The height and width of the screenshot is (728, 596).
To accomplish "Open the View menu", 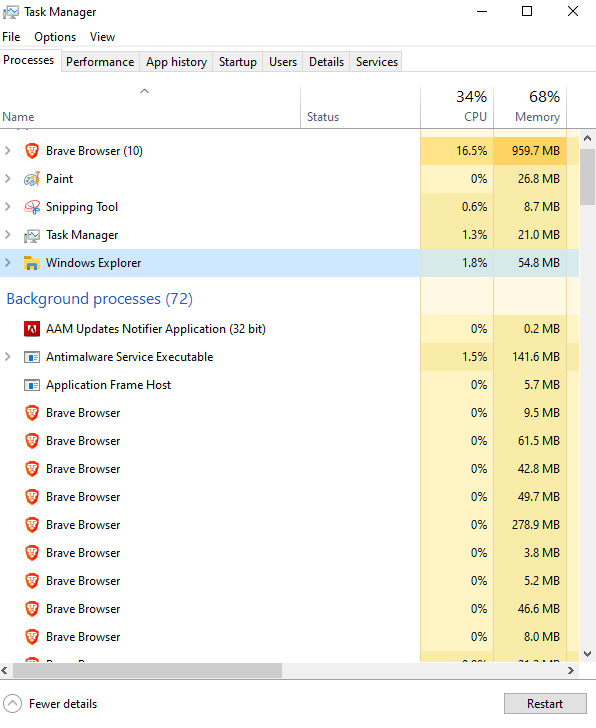I will pos(102,37).
